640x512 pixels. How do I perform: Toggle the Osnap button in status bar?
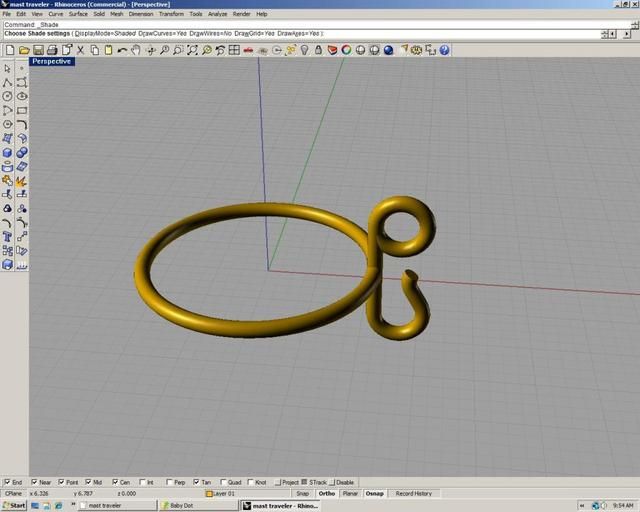pos(374,494)
